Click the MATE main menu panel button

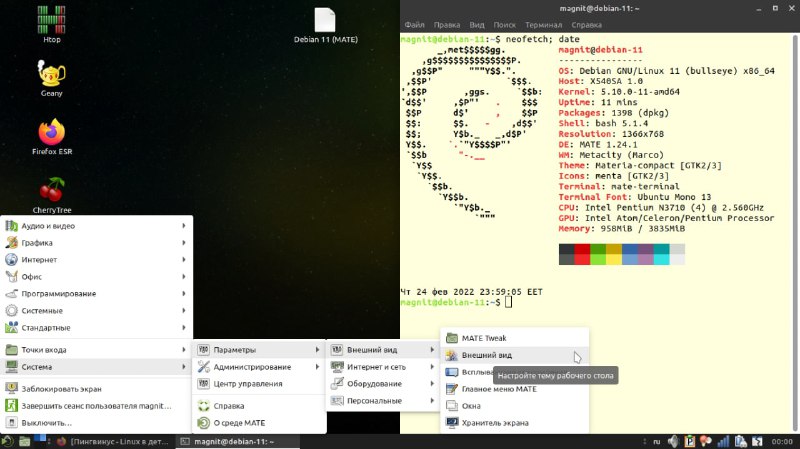[7, 441]
